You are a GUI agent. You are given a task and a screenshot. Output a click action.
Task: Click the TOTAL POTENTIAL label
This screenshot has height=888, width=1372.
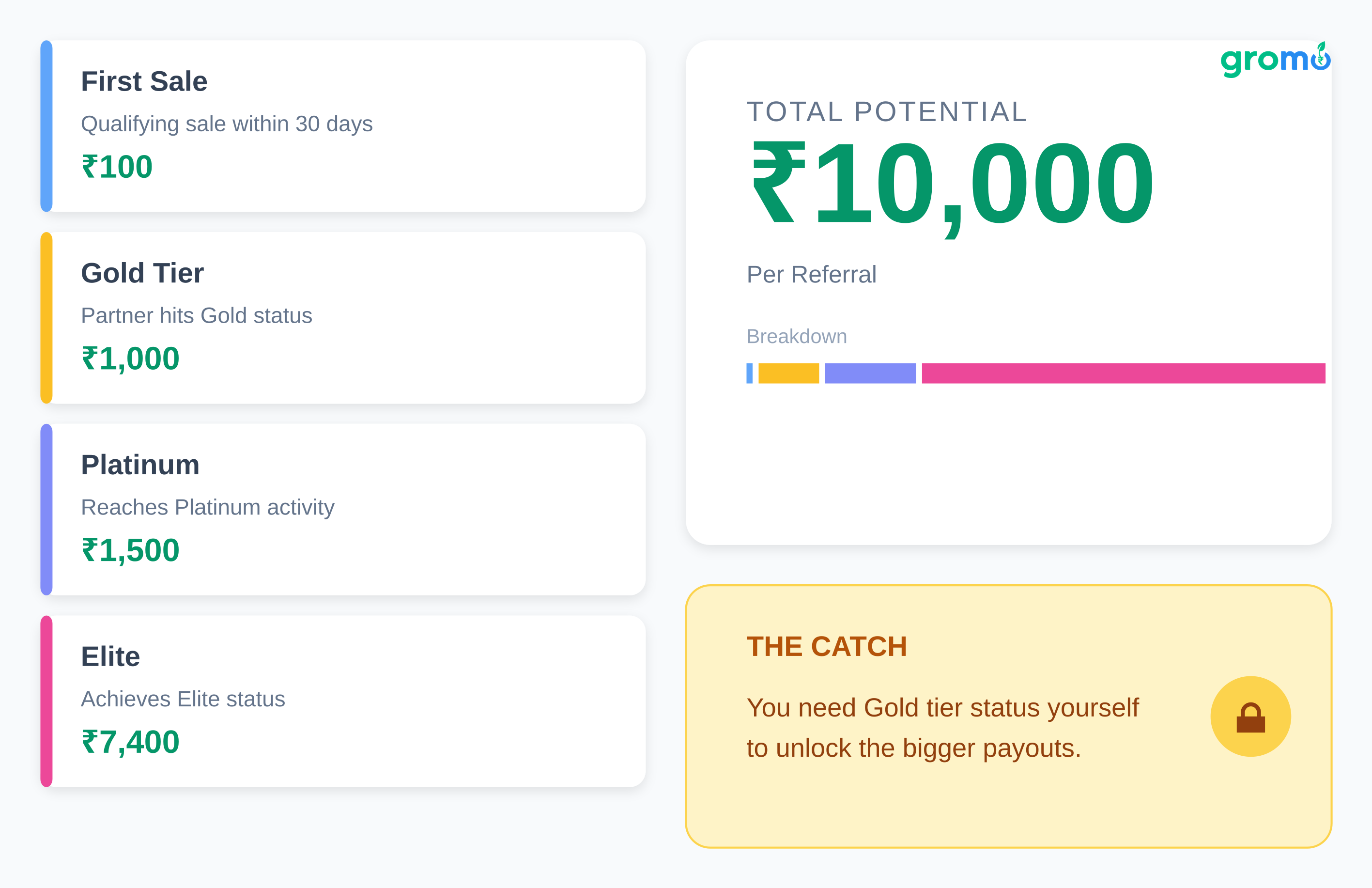pos(887,112)
